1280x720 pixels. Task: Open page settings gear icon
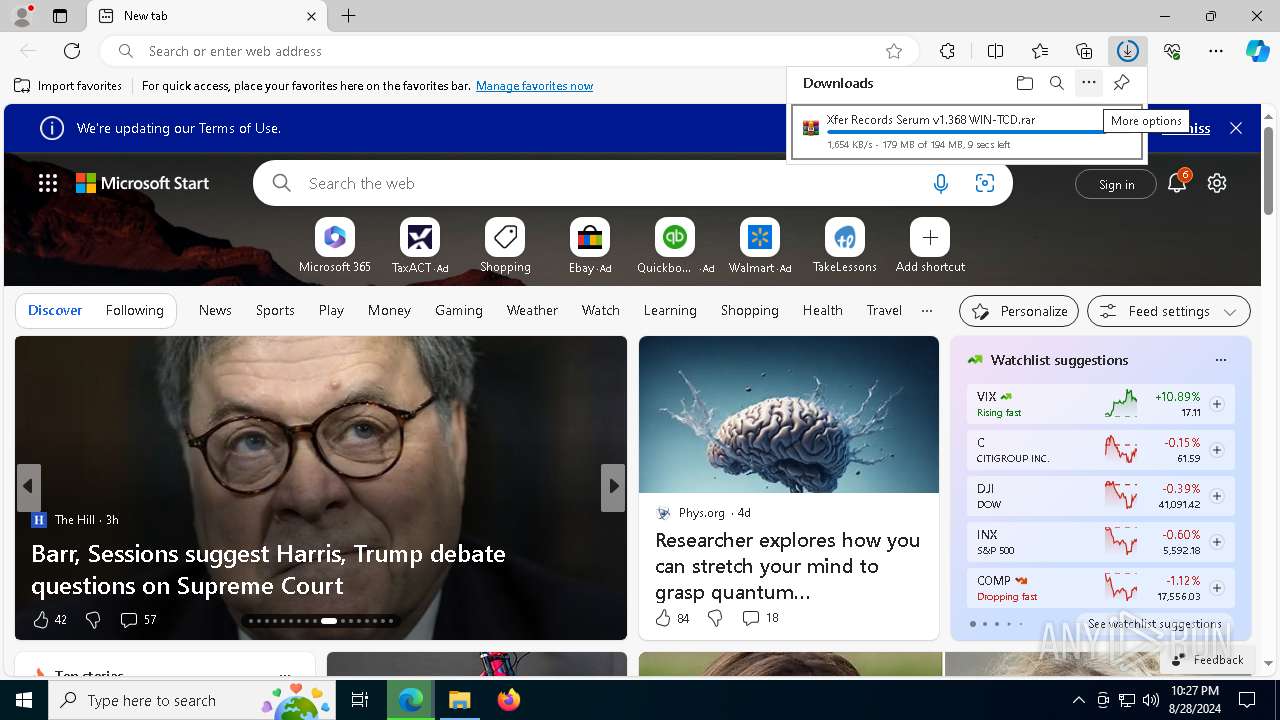pyautogui.click(x=1217, y=183)
